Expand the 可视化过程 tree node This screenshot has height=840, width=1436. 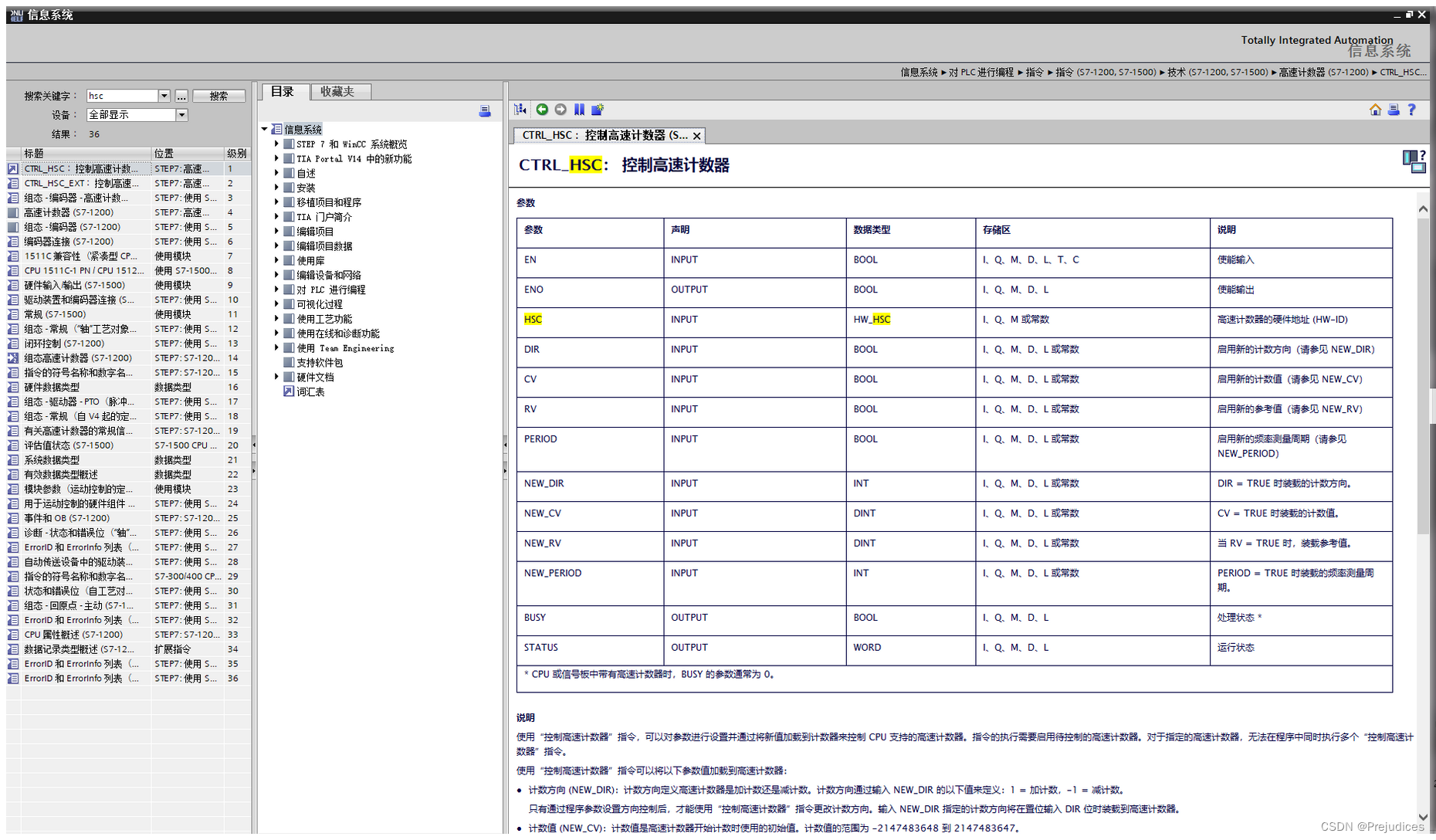tap(276, 304)
